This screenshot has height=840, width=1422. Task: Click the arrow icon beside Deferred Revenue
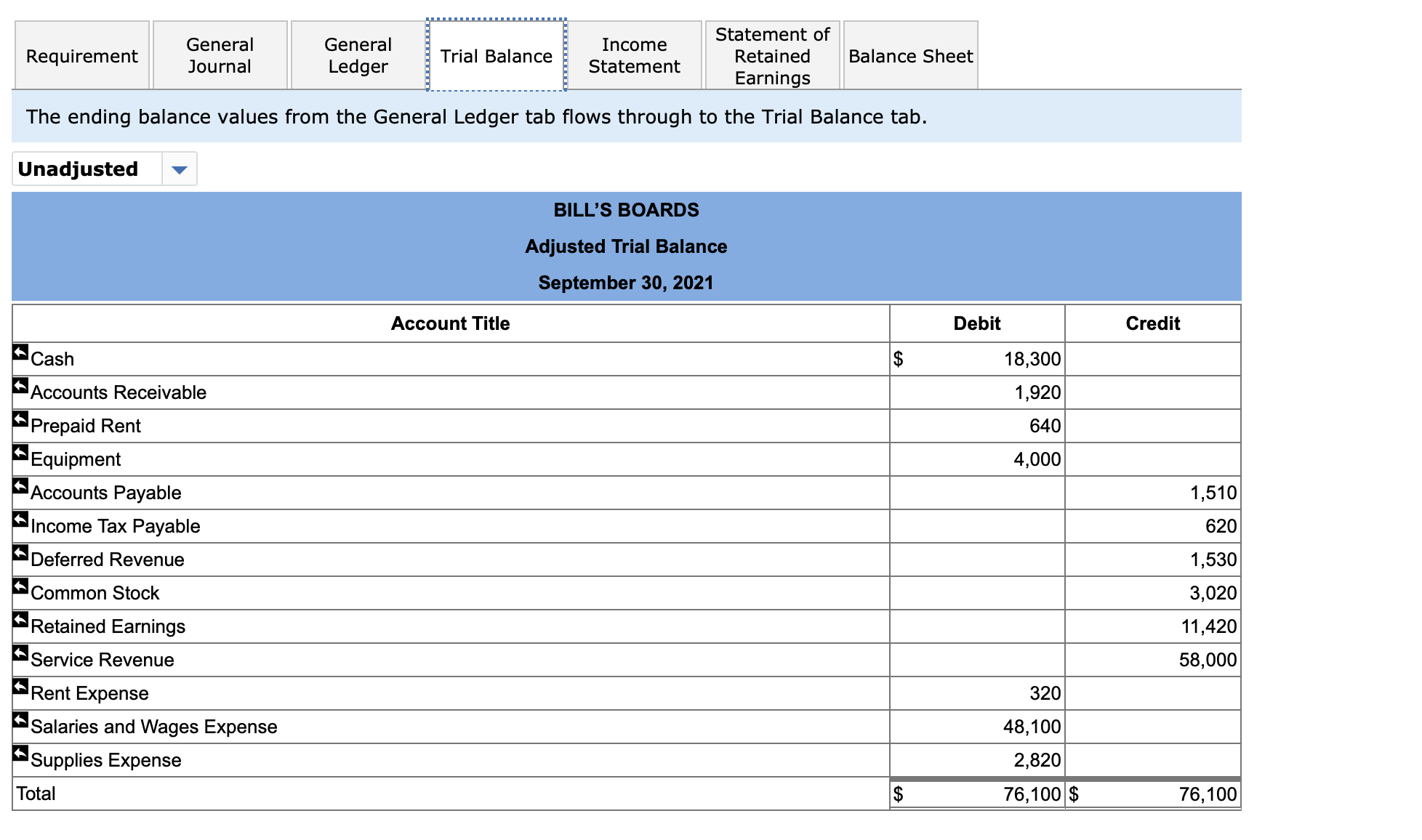tap(20, 553)
